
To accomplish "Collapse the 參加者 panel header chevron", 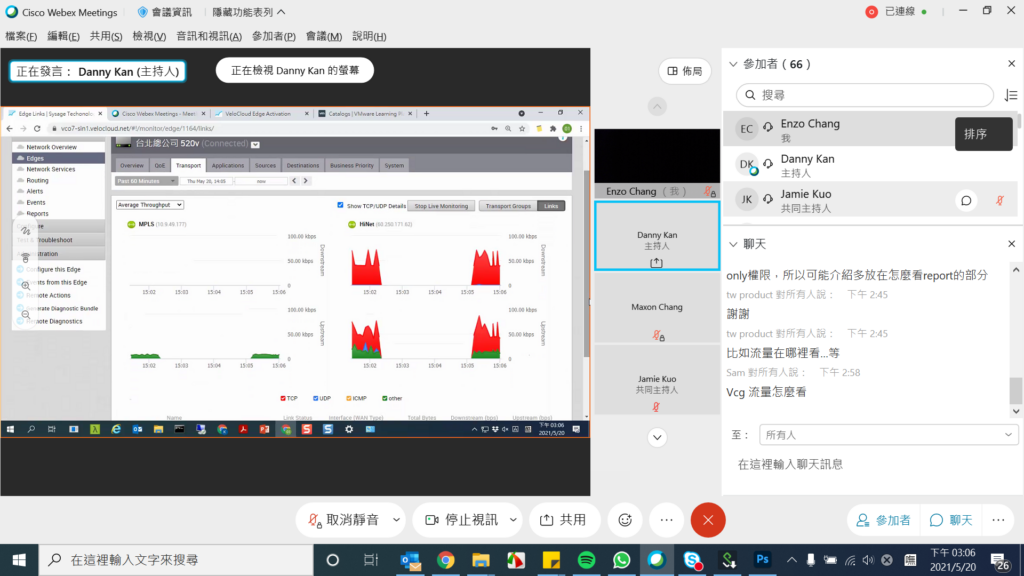I will click(731, 64).
